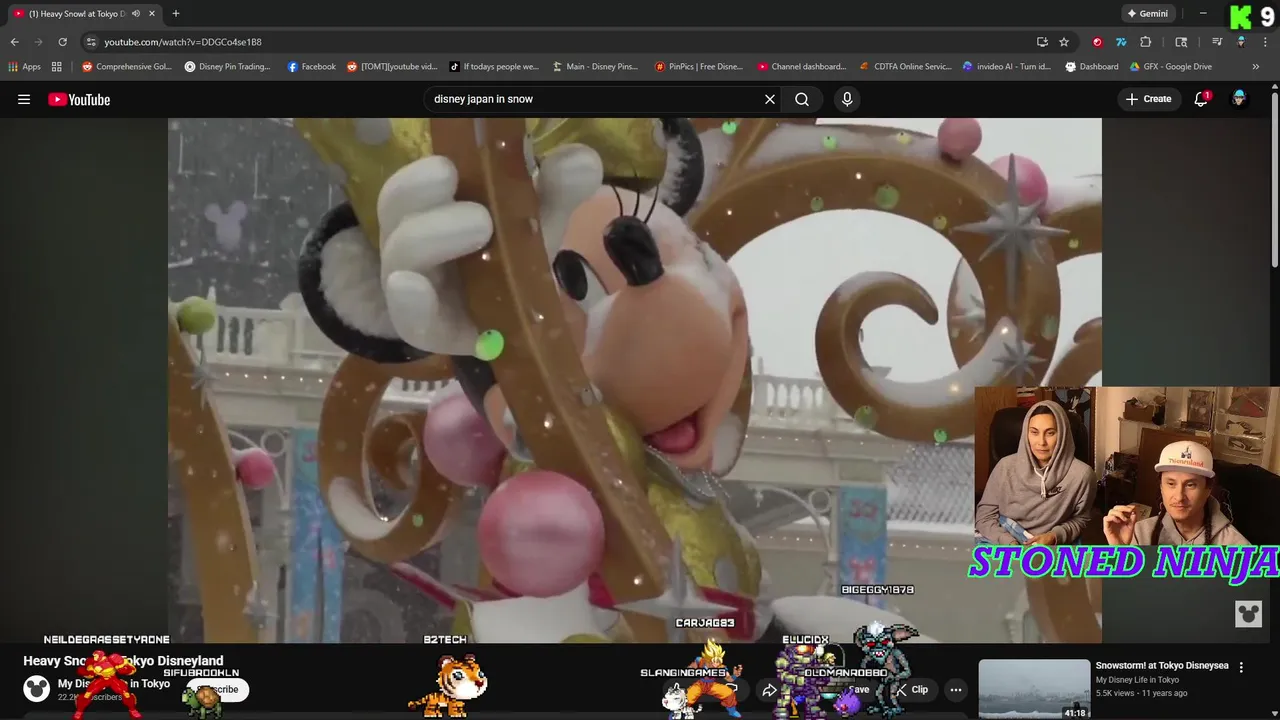Open the [TOMT][youtube vid... bookmark
Screen dimensions: 1280x720
pyautogui.click(x=392, y=67)
